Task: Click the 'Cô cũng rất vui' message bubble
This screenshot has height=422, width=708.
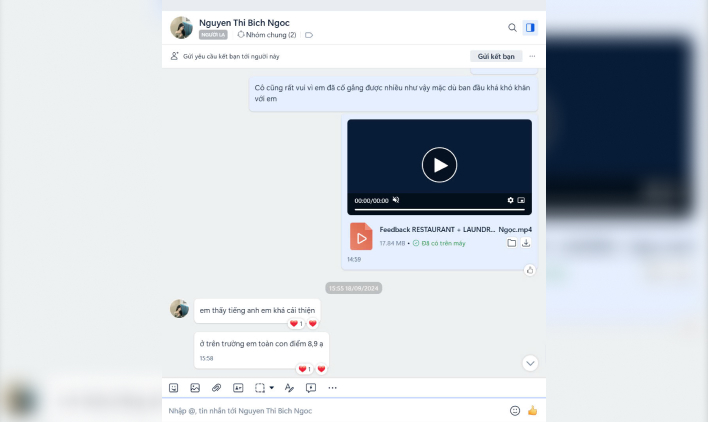Action: pyautogui.click(x=393, y=93)
